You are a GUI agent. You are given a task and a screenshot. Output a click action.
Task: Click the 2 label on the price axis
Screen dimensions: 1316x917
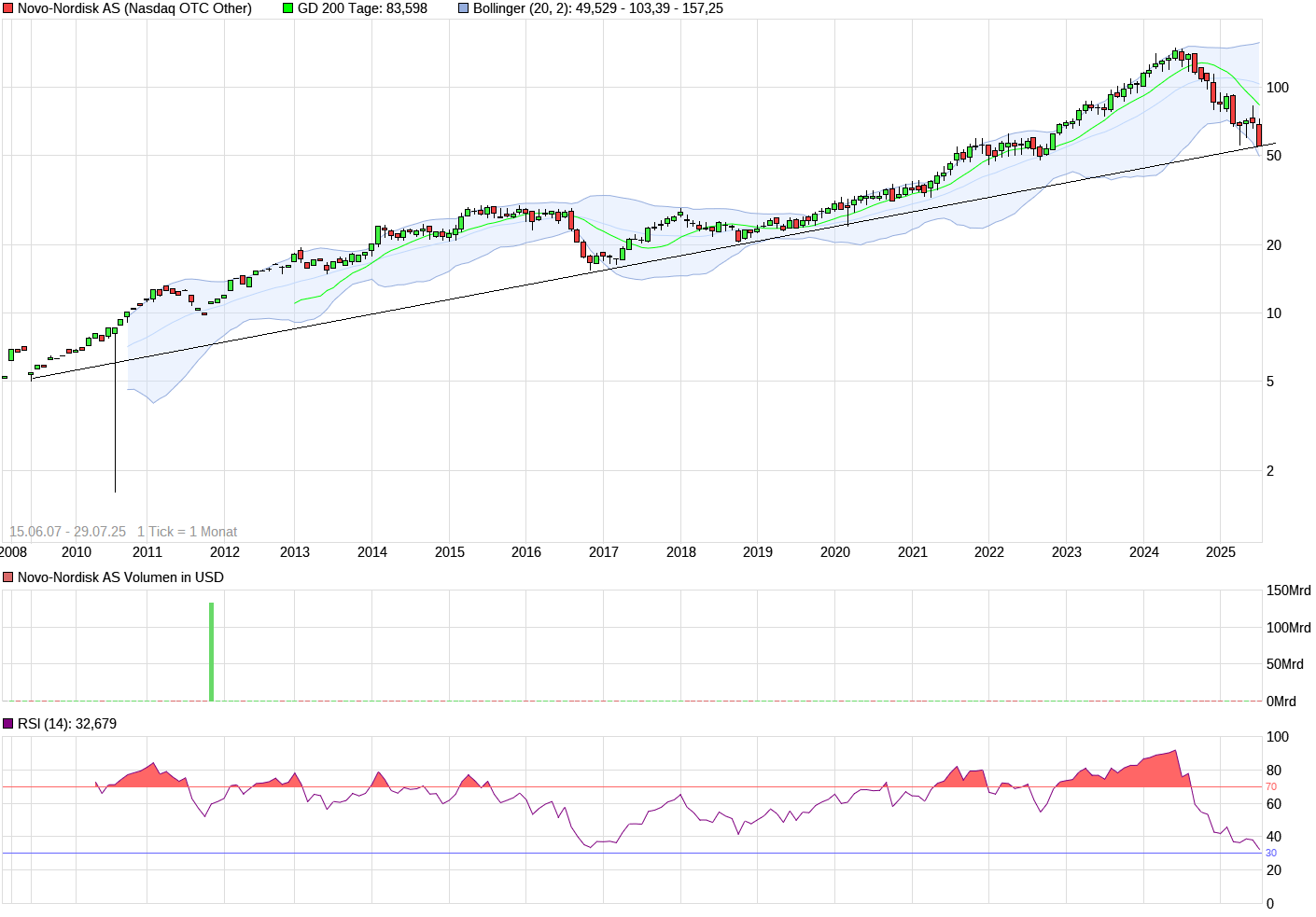click(1270, 471)
